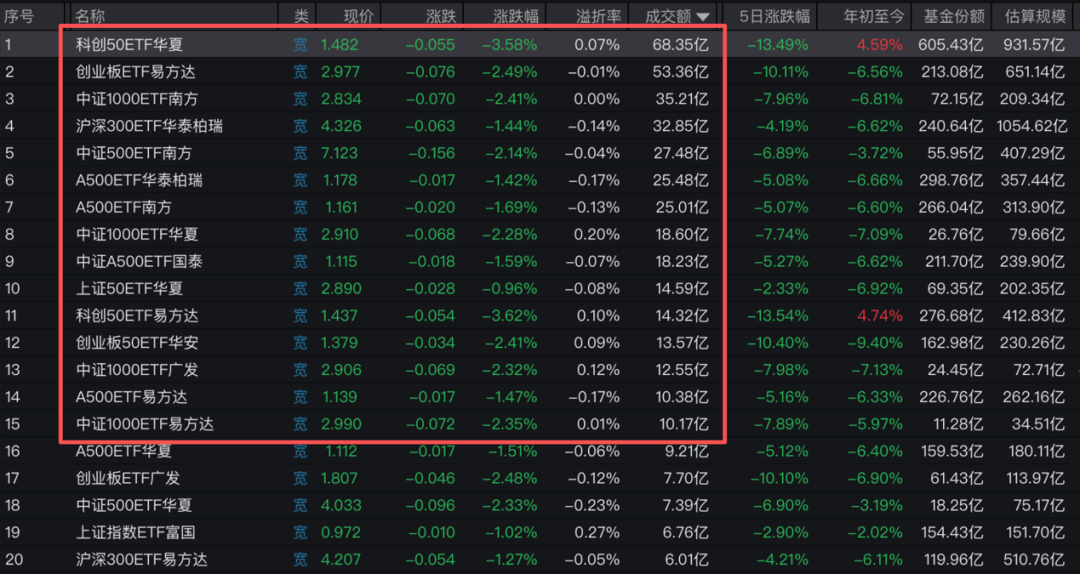Click year-to-date value 4.59%

(880, 45)
